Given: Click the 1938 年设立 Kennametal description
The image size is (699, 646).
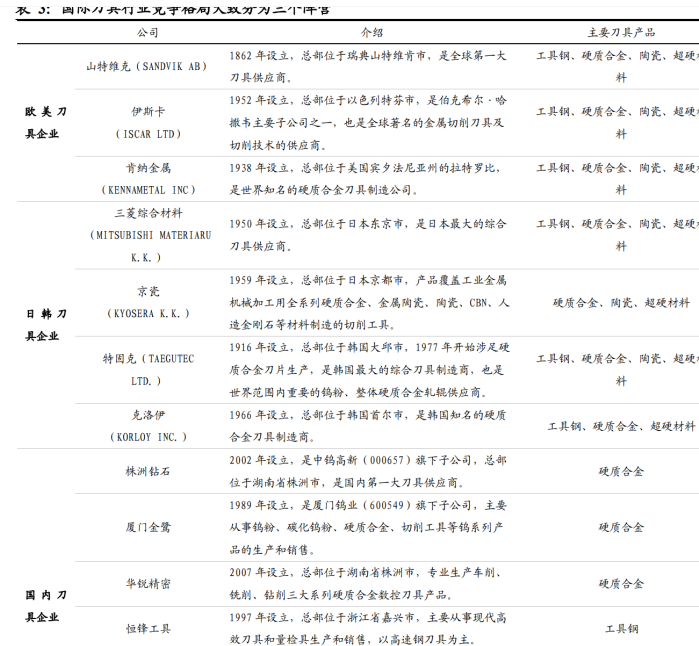Looking at the screenshot, I should pos(366,179).
